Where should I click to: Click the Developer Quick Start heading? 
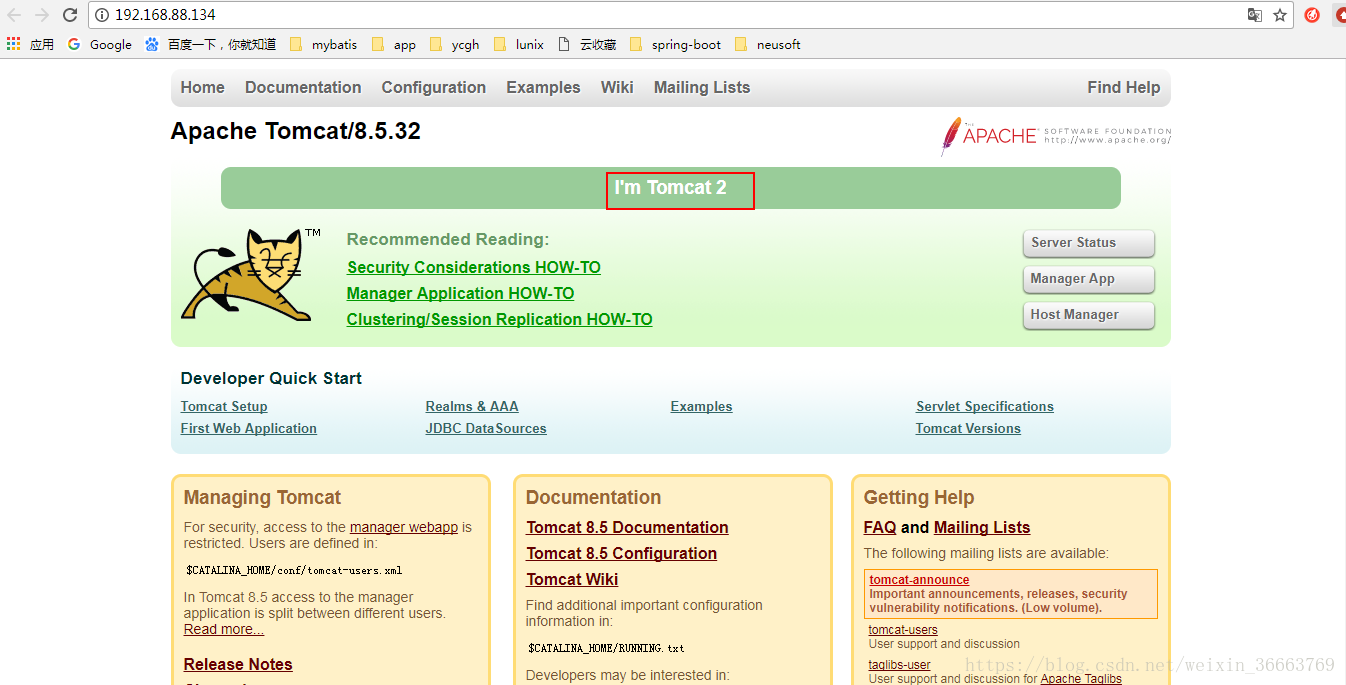(x=271, y=378)
